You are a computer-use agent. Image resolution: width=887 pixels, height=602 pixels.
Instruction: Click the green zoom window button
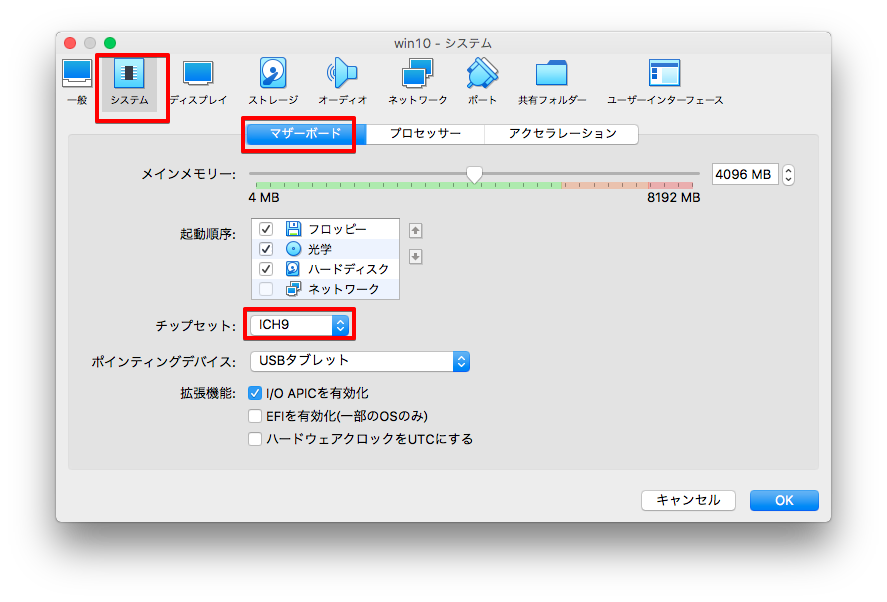pos(110,43)
